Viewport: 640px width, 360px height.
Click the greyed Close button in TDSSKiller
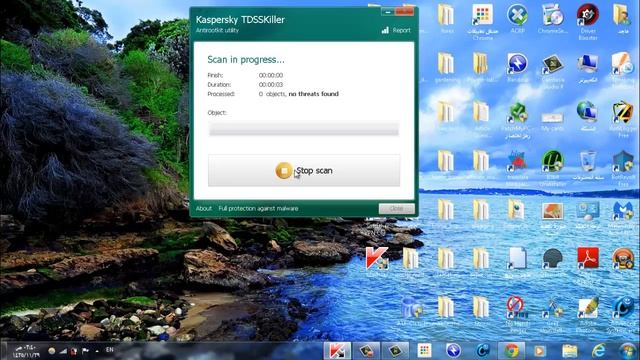396,209
